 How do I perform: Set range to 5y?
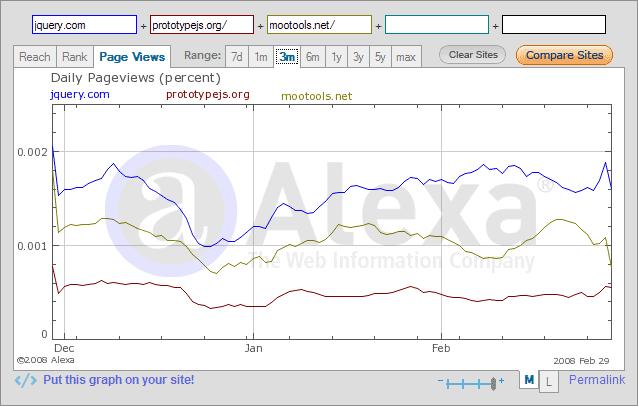(x=380, y=57)
